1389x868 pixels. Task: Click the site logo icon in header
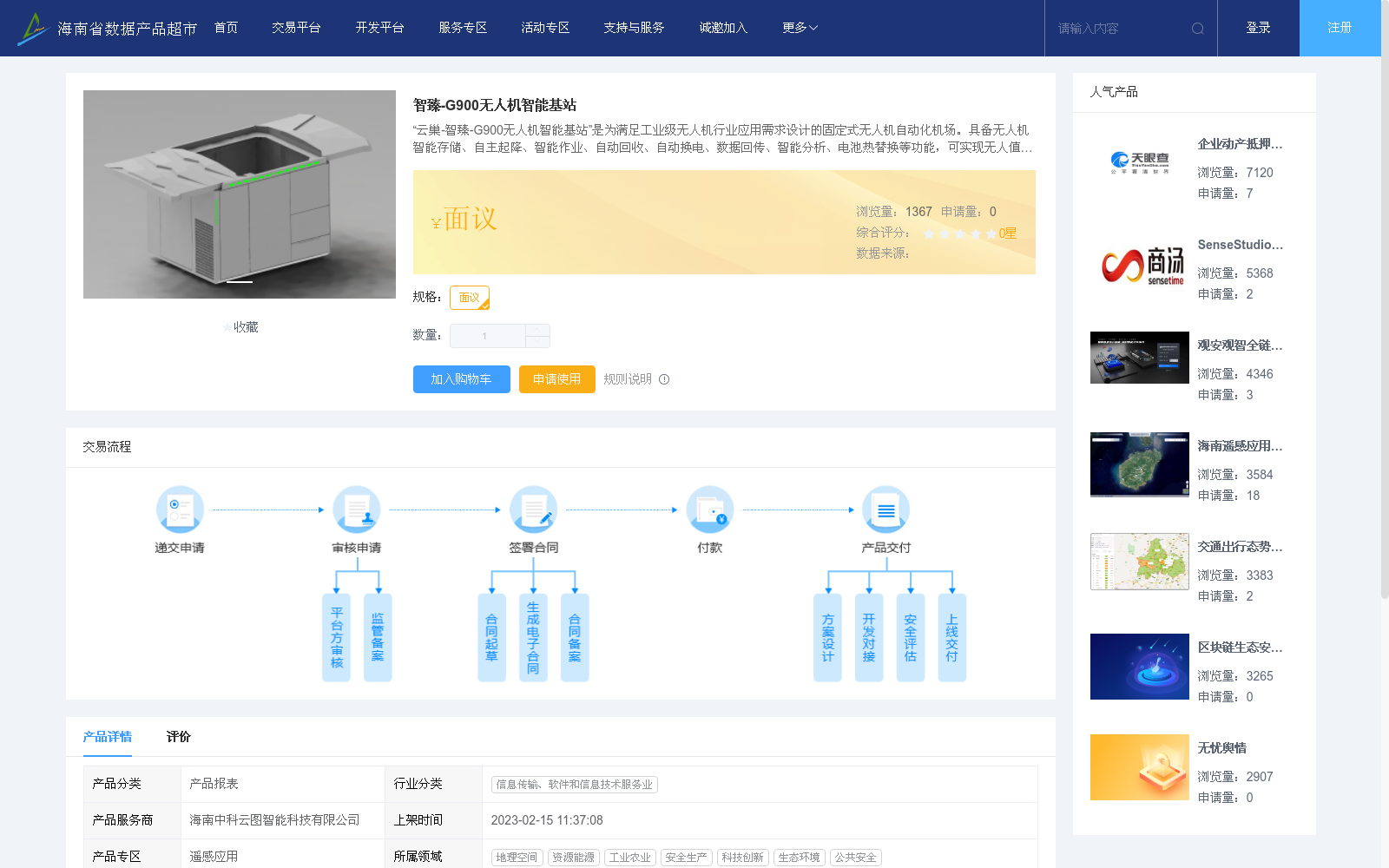coord(32,29)
